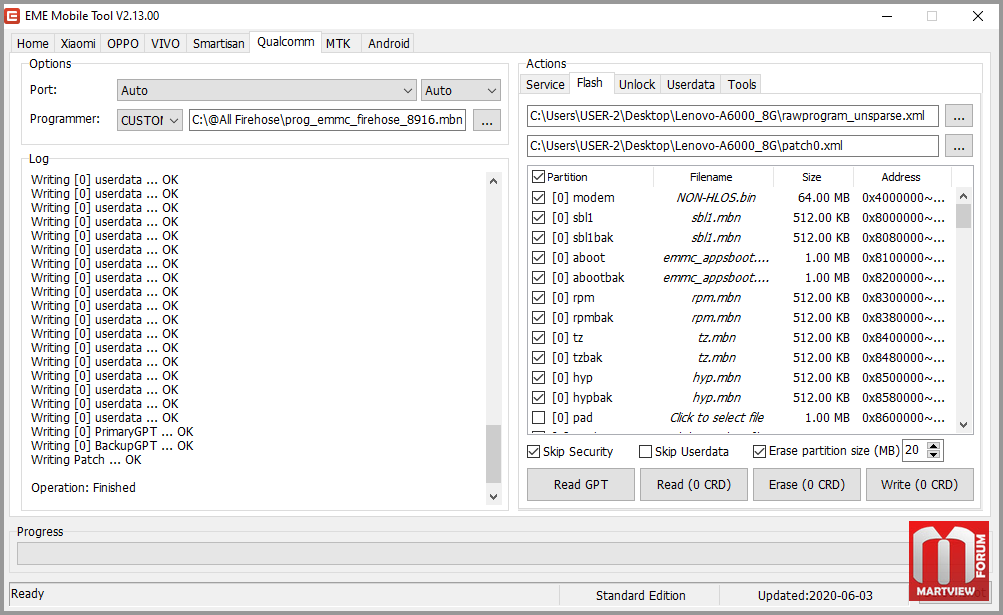The height and width of the screenshot is (615, 1003).
Task: Click the Updated:2020-06-03 status text
Action: point(815,596)
